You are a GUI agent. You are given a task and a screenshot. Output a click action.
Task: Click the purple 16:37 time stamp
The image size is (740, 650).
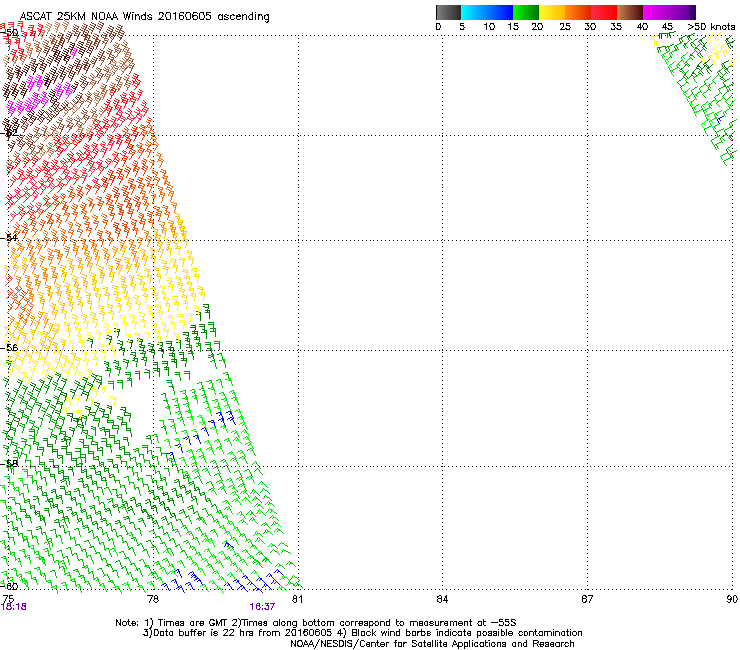click(262, 607)
